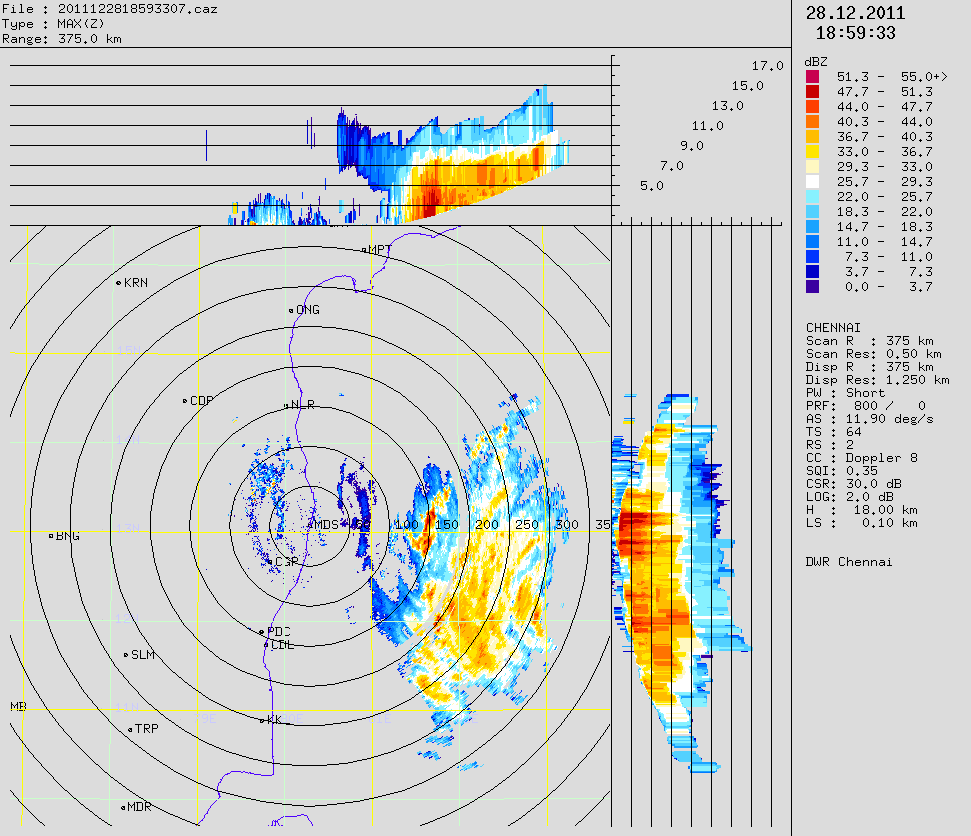Viewport: 971px width, 836px height.
Task: Click the 15.0 km height label
Action: point(747,85)
